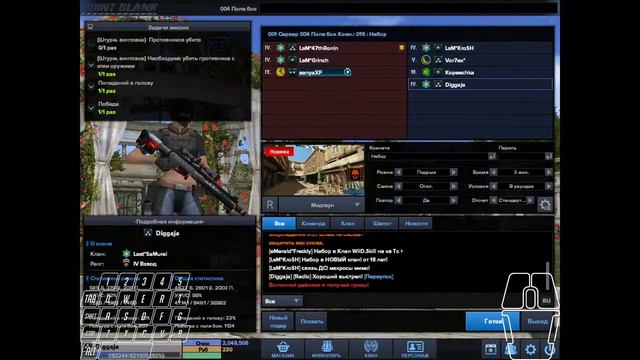Switch the RU input language indicator
Screen dimensions: 640x360
[547, 301]
